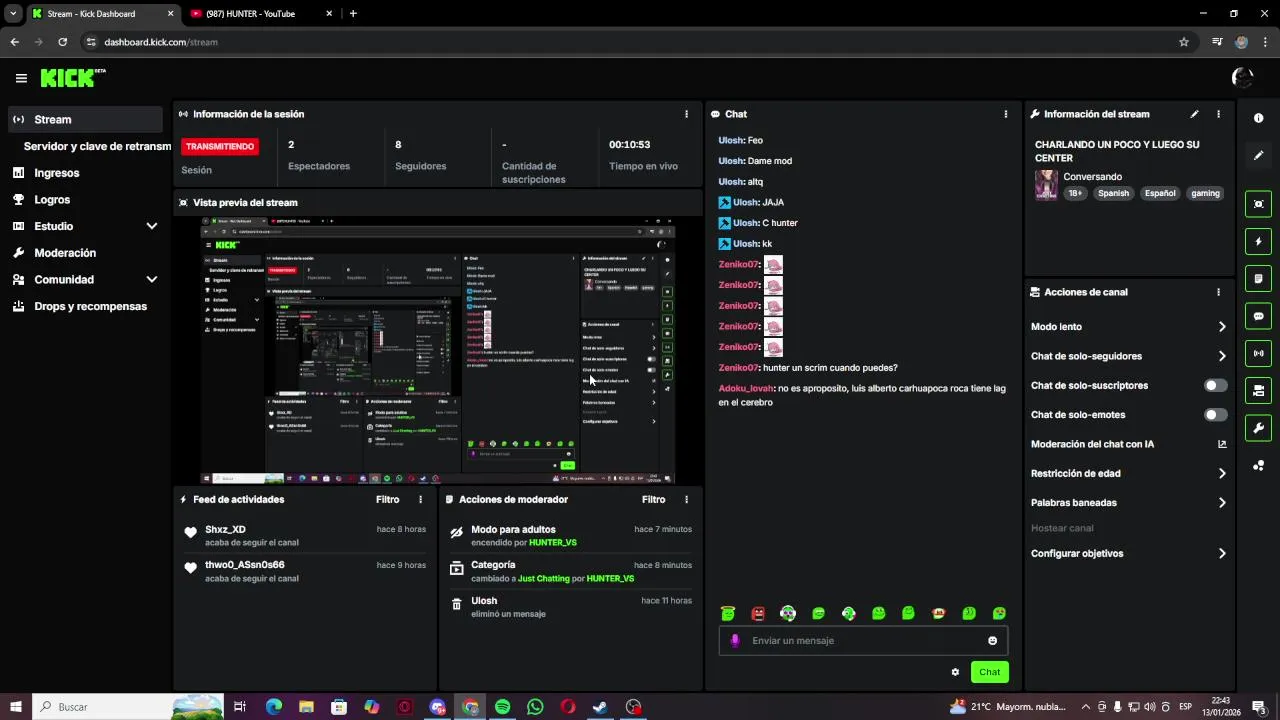Open Filtro in Acciones de moderador

point(653,499)
